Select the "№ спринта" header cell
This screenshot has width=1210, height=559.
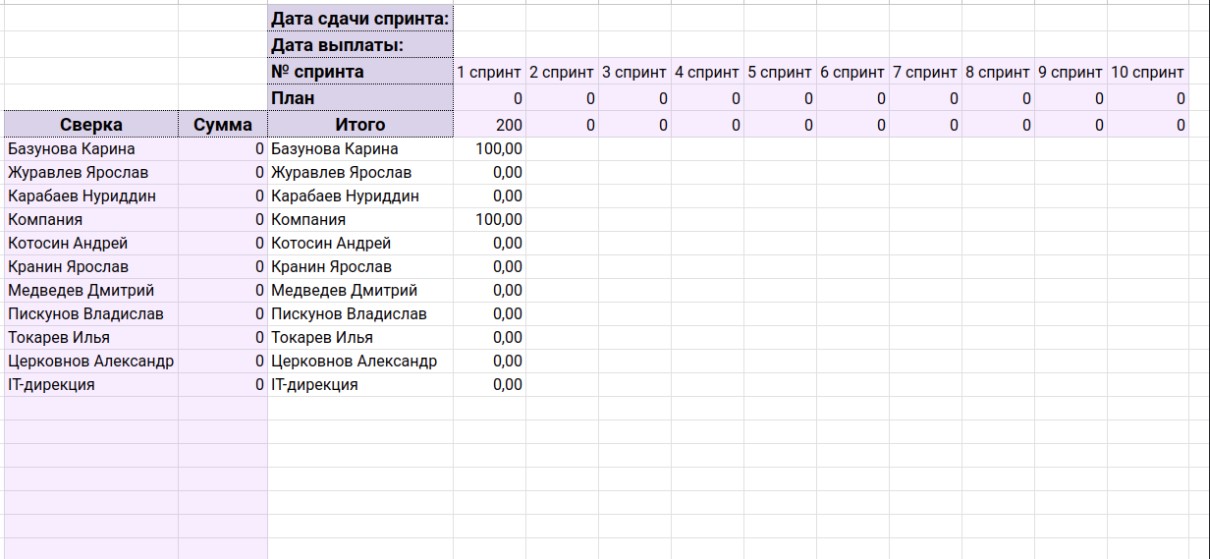360,72
